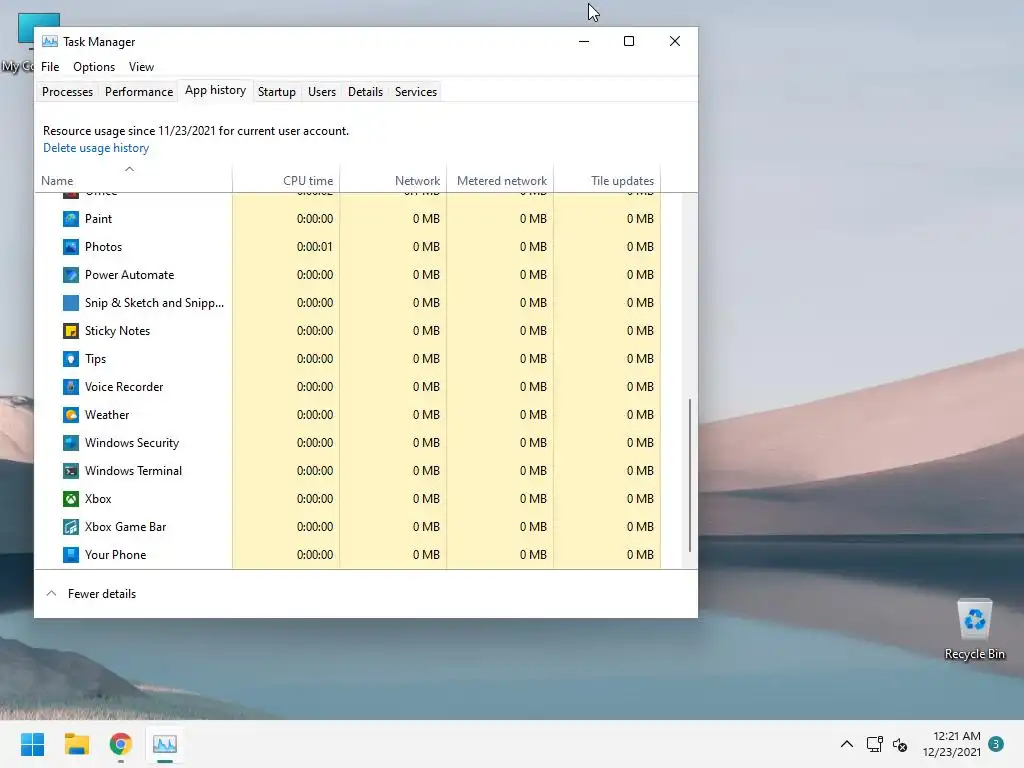The height and width of the screenshot is (768, 1024).
Task: Click the Fewer details label
Action: coord(102,594)
